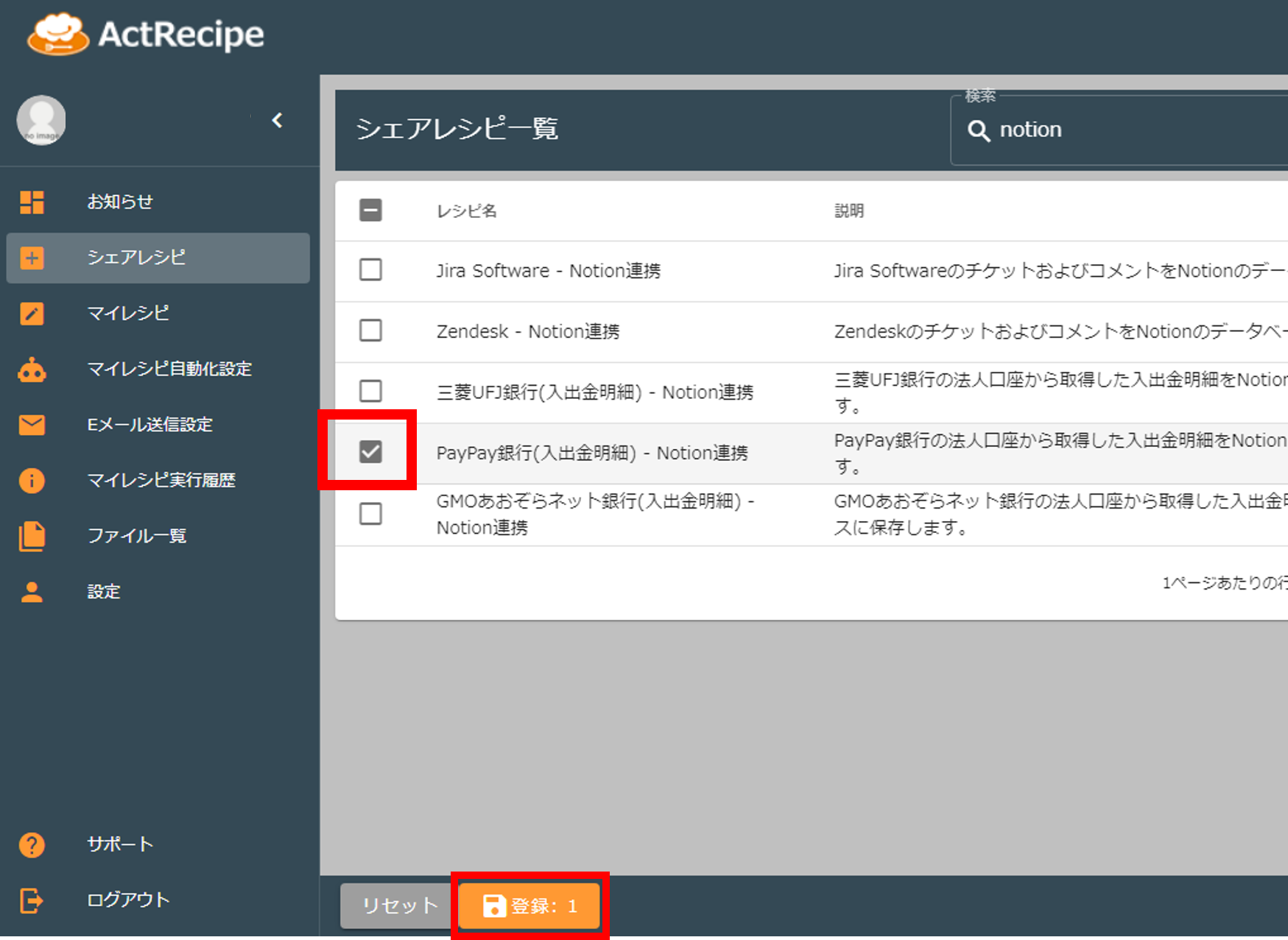Click the PayPay銀行 description text

[1060, 453]
